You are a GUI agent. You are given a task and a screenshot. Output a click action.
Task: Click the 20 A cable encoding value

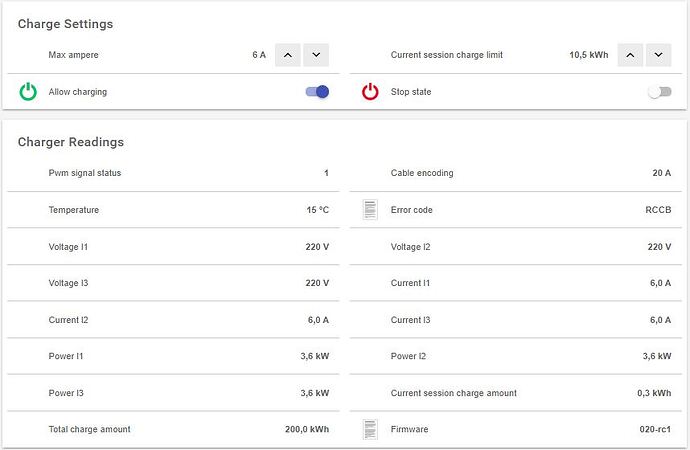[661, 173]
